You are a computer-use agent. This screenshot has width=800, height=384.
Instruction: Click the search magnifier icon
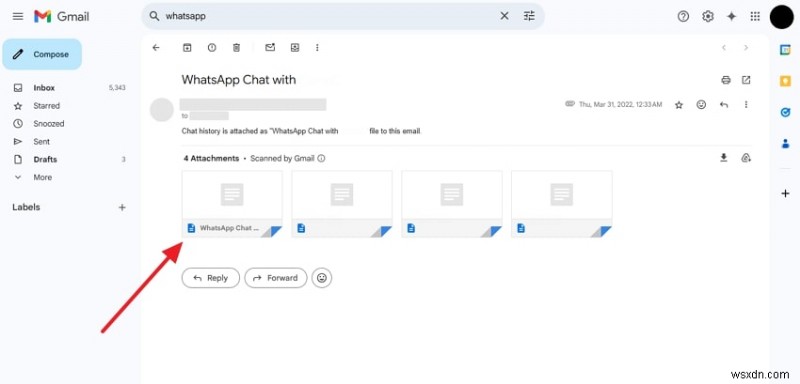(x=154, y=16)
